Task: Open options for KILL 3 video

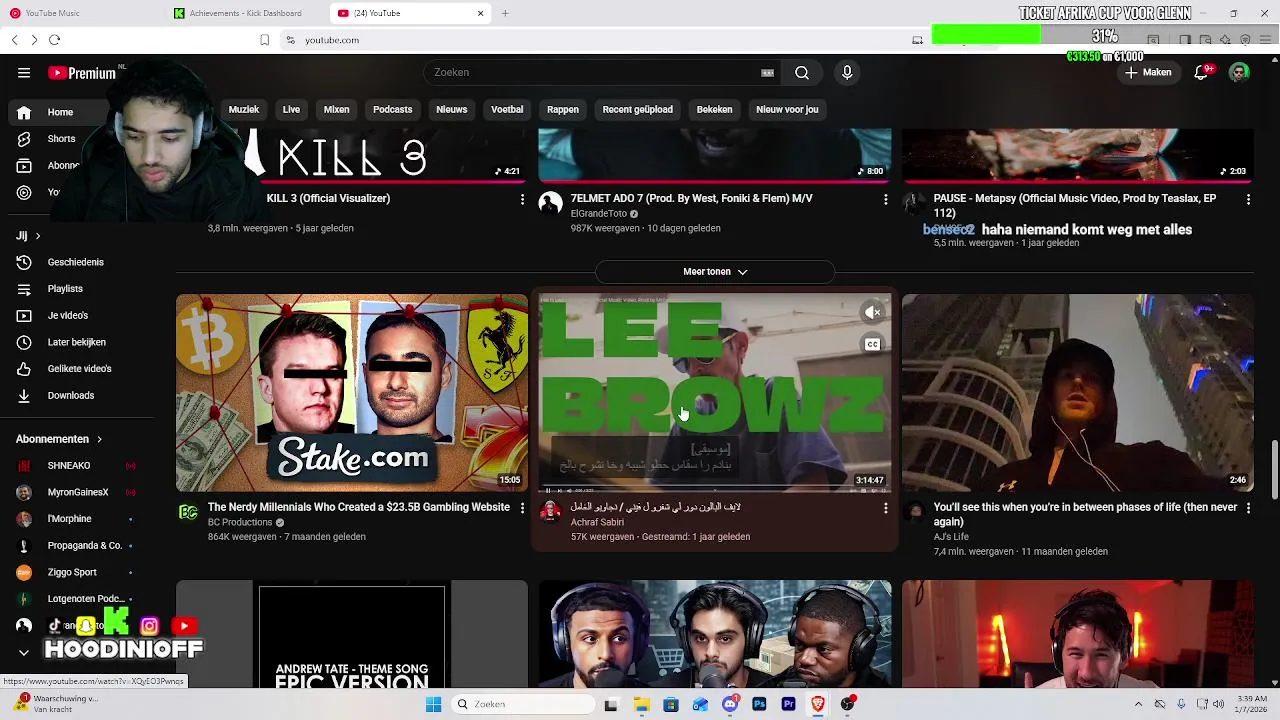Action: click(522, 200)
